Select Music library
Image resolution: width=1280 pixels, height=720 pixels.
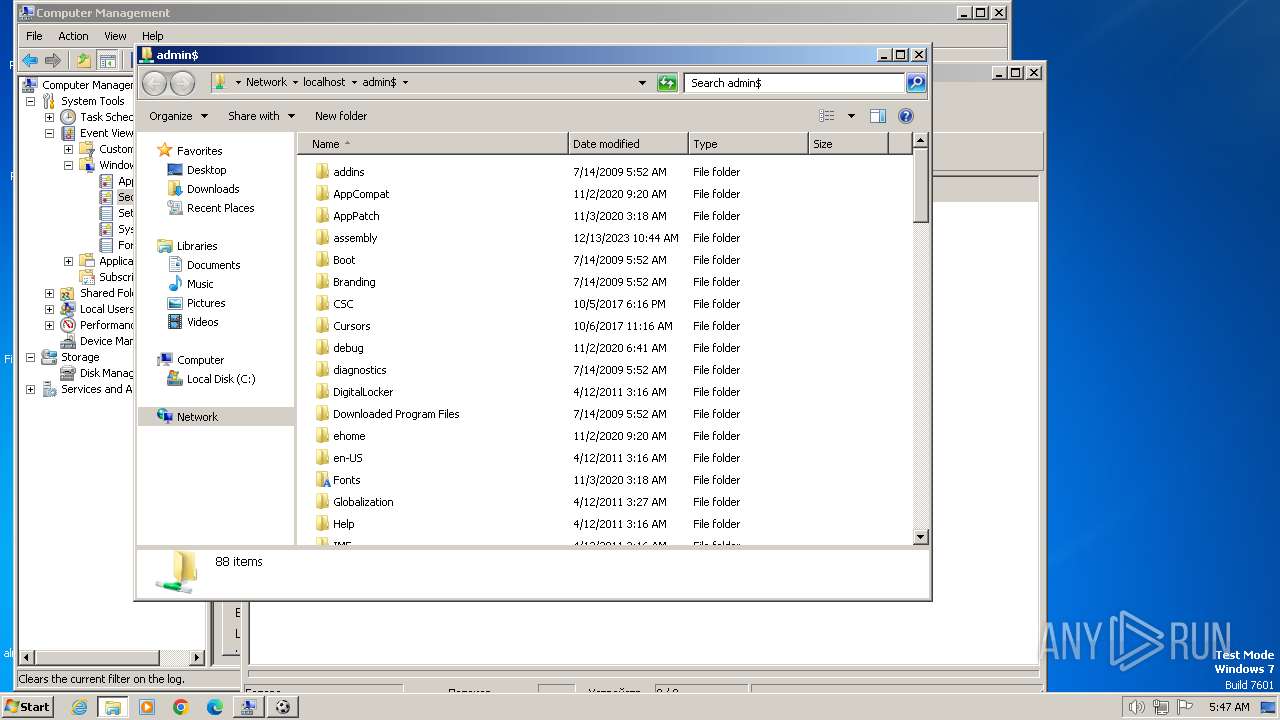point(200,284)
